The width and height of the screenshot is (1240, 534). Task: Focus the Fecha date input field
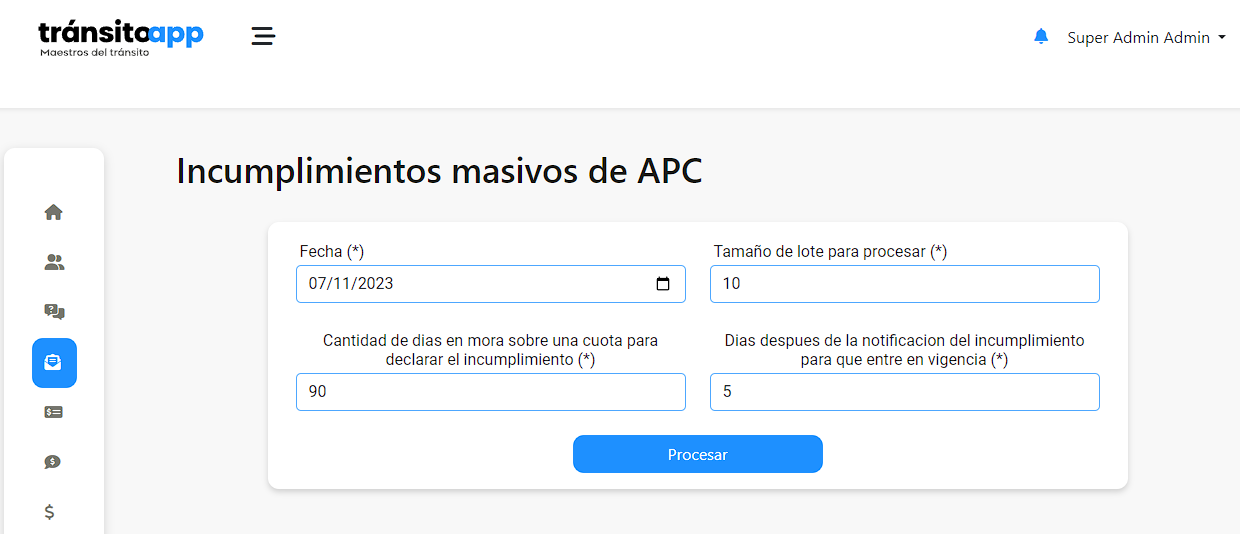coord(491,284)
